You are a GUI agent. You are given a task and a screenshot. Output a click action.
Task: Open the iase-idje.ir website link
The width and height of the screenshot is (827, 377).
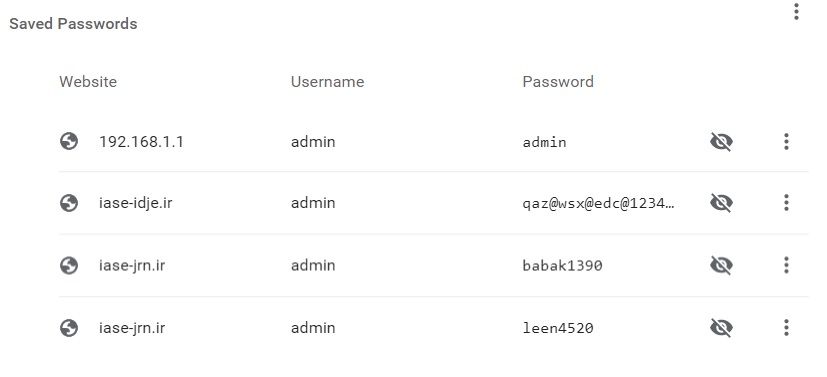click(136, 203)
